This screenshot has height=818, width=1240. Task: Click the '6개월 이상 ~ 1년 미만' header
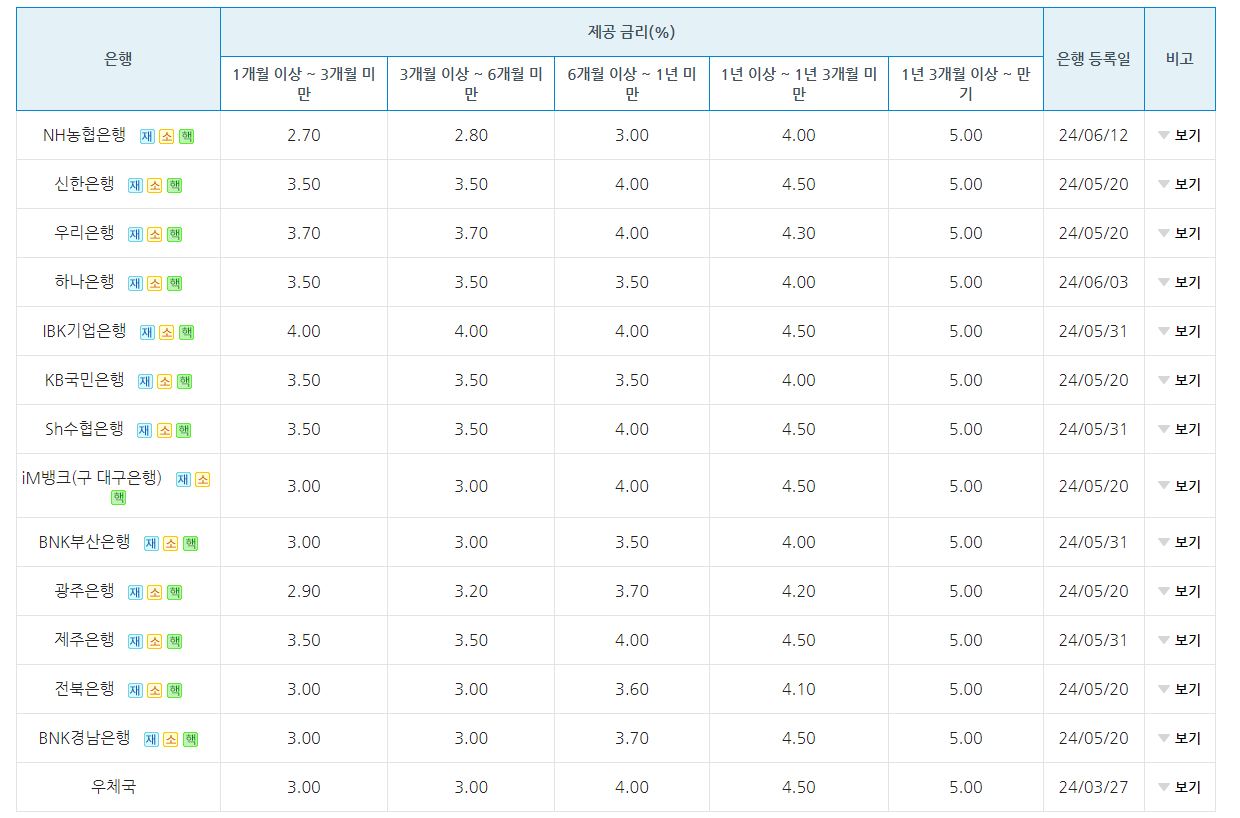pyautogui.click(x=632, y=84)
